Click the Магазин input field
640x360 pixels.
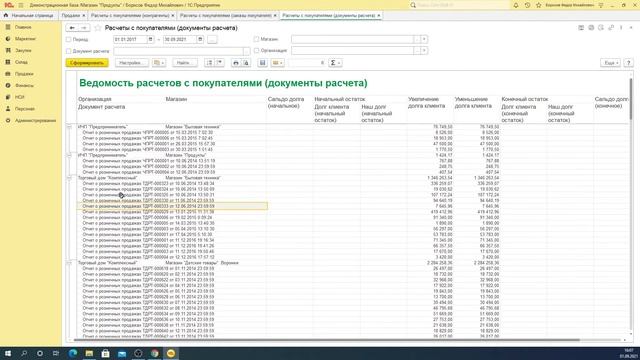coord(353,39)
